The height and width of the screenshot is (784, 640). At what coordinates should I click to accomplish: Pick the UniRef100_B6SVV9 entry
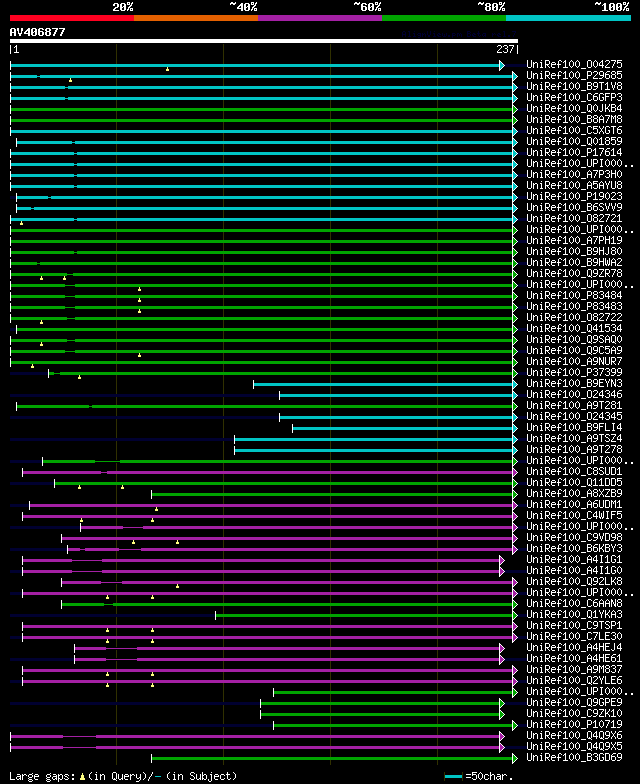pos(574,208)
